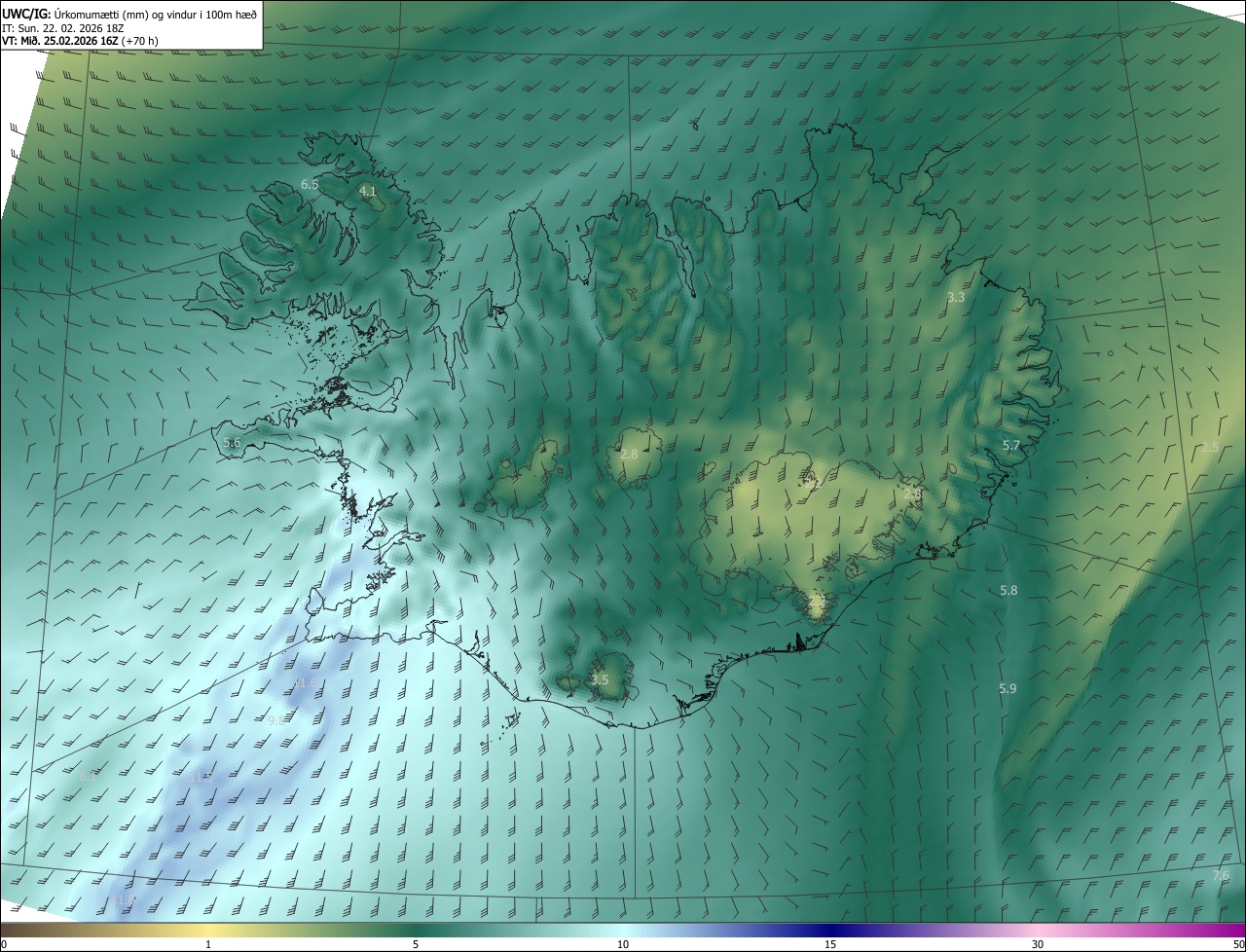Viewport: 1246px width, 952px height.
Task: Click the 11.5 value label
Action: point(202,776)
